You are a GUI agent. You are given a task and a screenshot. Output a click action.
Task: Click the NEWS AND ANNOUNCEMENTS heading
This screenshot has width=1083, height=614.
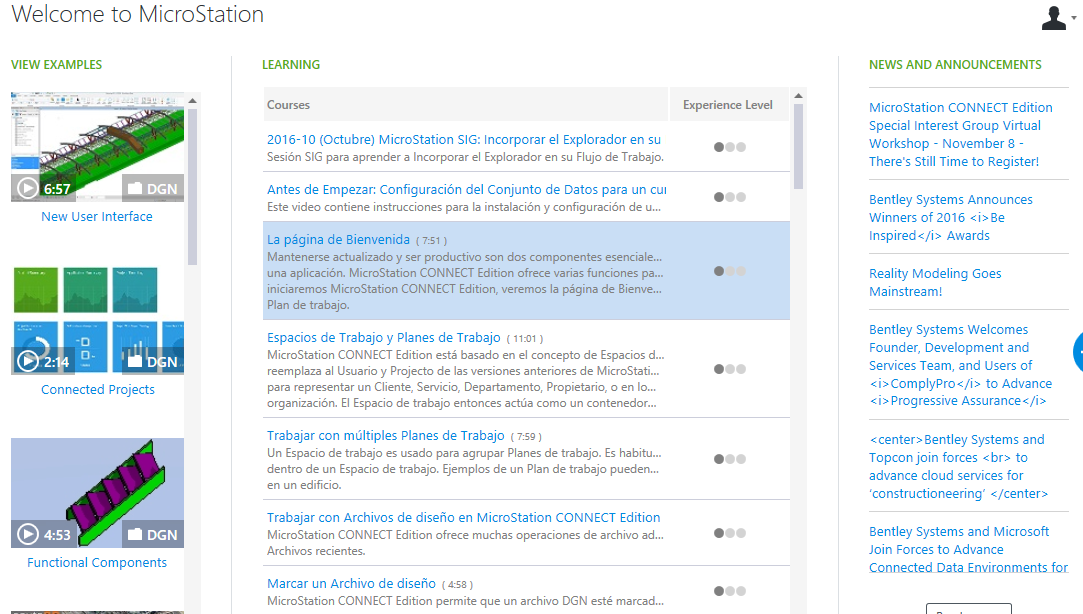click(955, 65)
